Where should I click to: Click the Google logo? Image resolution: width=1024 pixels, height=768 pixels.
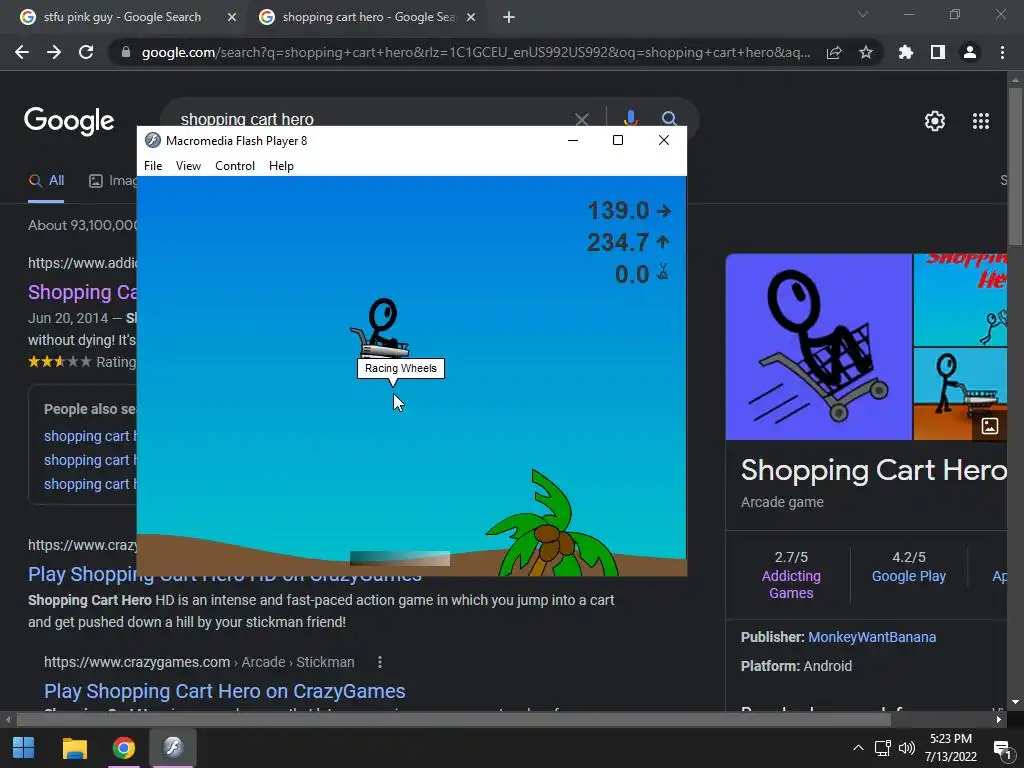tap(69, 121)
